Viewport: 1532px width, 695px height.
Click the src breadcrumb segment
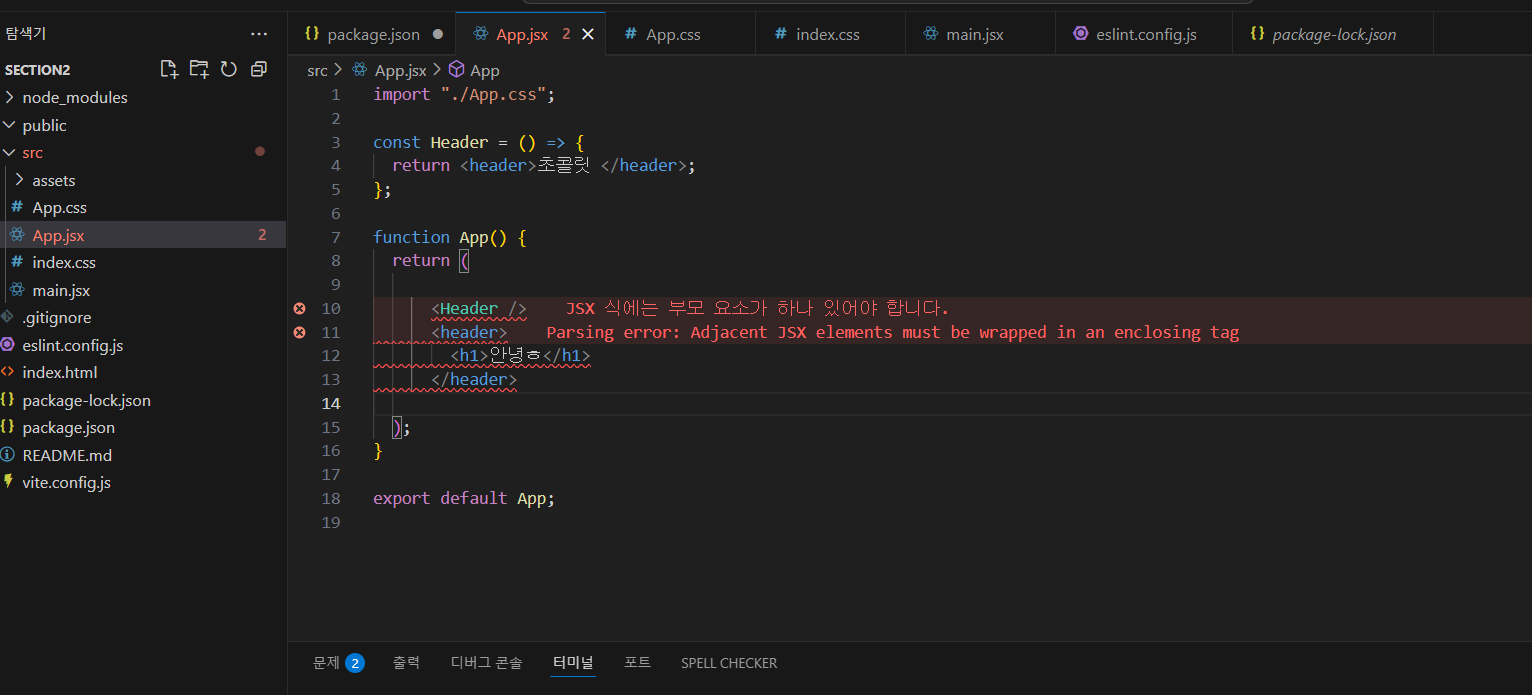click(317, 70)
